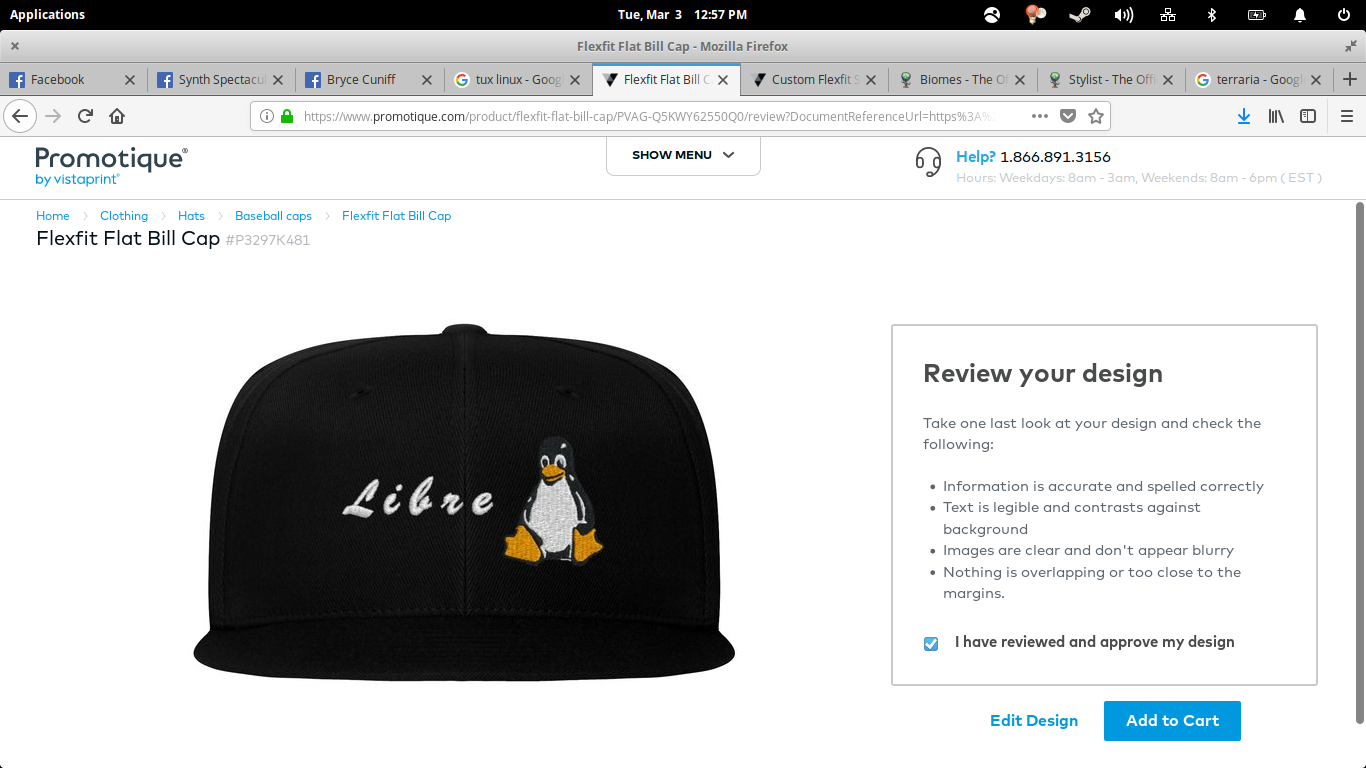Switch to the Bryce Cuniff Facebook tab

[x=361, y=80]
